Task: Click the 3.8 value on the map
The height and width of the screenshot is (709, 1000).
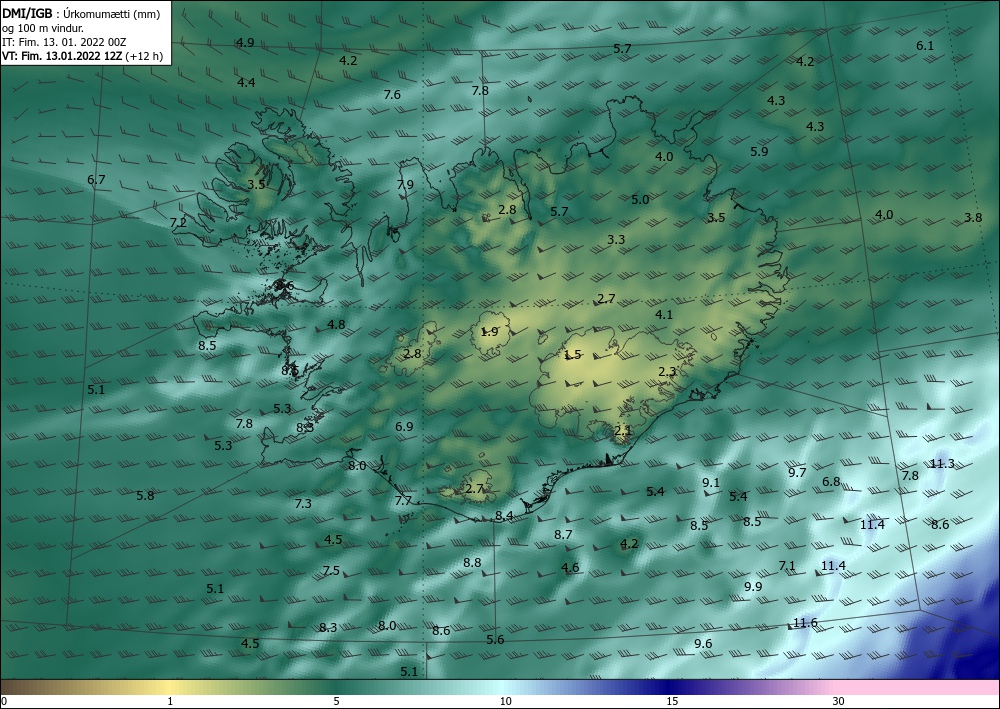Action: pyautogui.click(x=973, y=217)
